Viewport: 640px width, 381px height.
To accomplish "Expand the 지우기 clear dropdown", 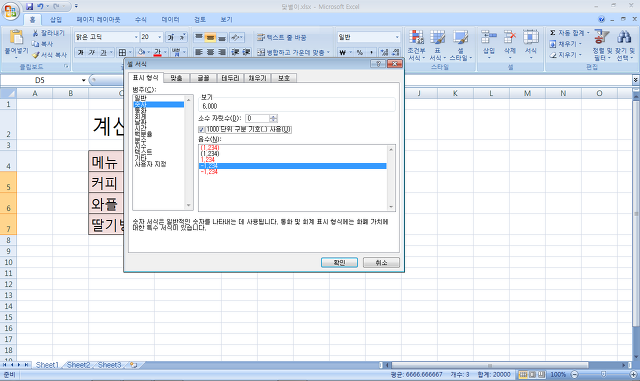I will click(x=580, y=55).
